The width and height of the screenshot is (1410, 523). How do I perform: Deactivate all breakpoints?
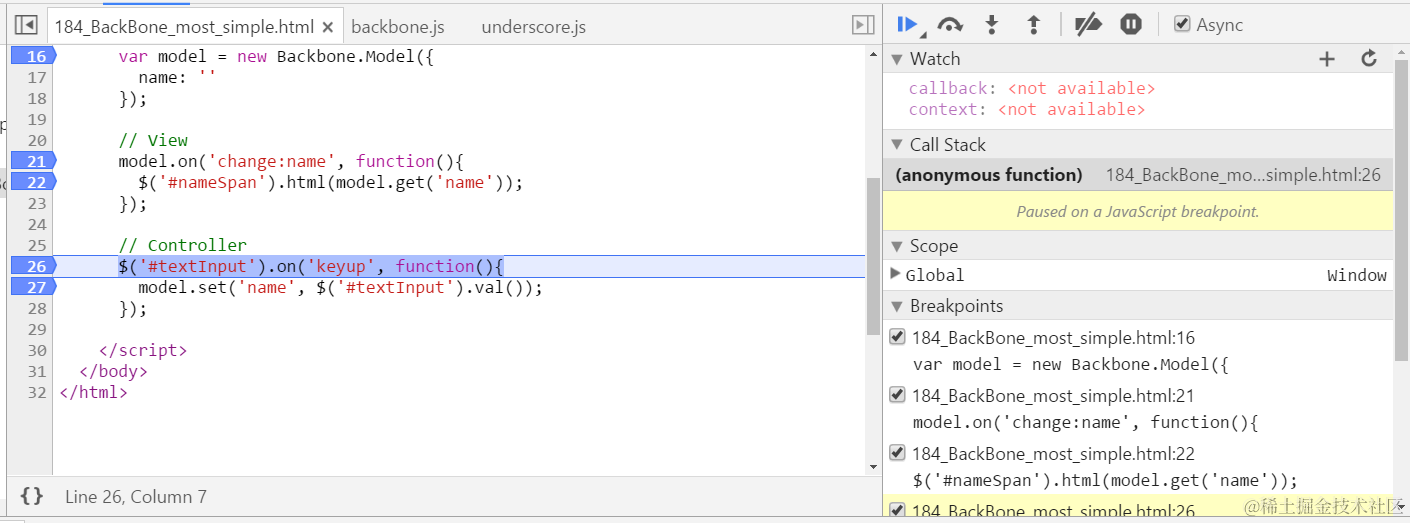click(1088, 25)
